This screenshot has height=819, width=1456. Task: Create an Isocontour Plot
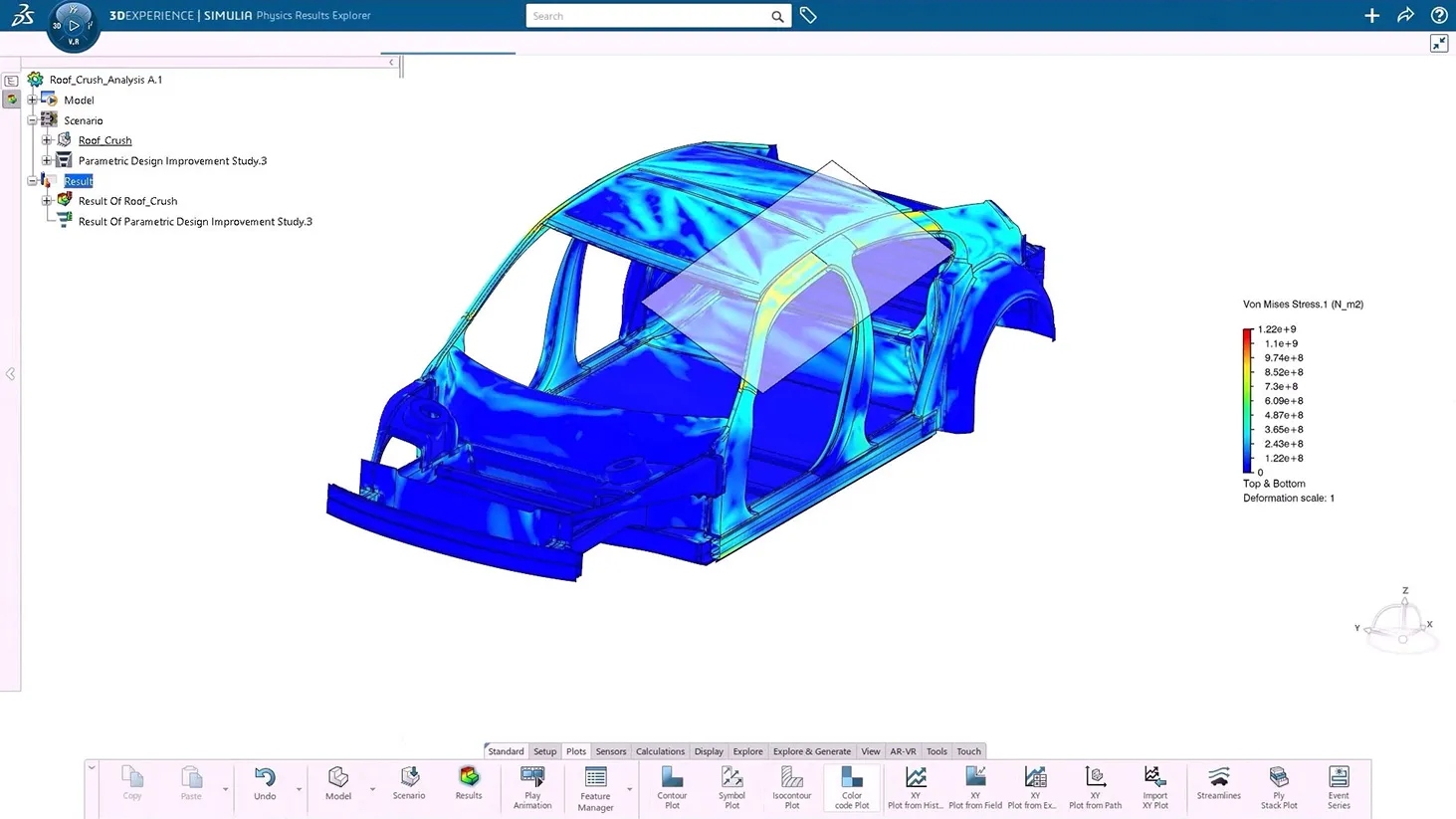791,786
